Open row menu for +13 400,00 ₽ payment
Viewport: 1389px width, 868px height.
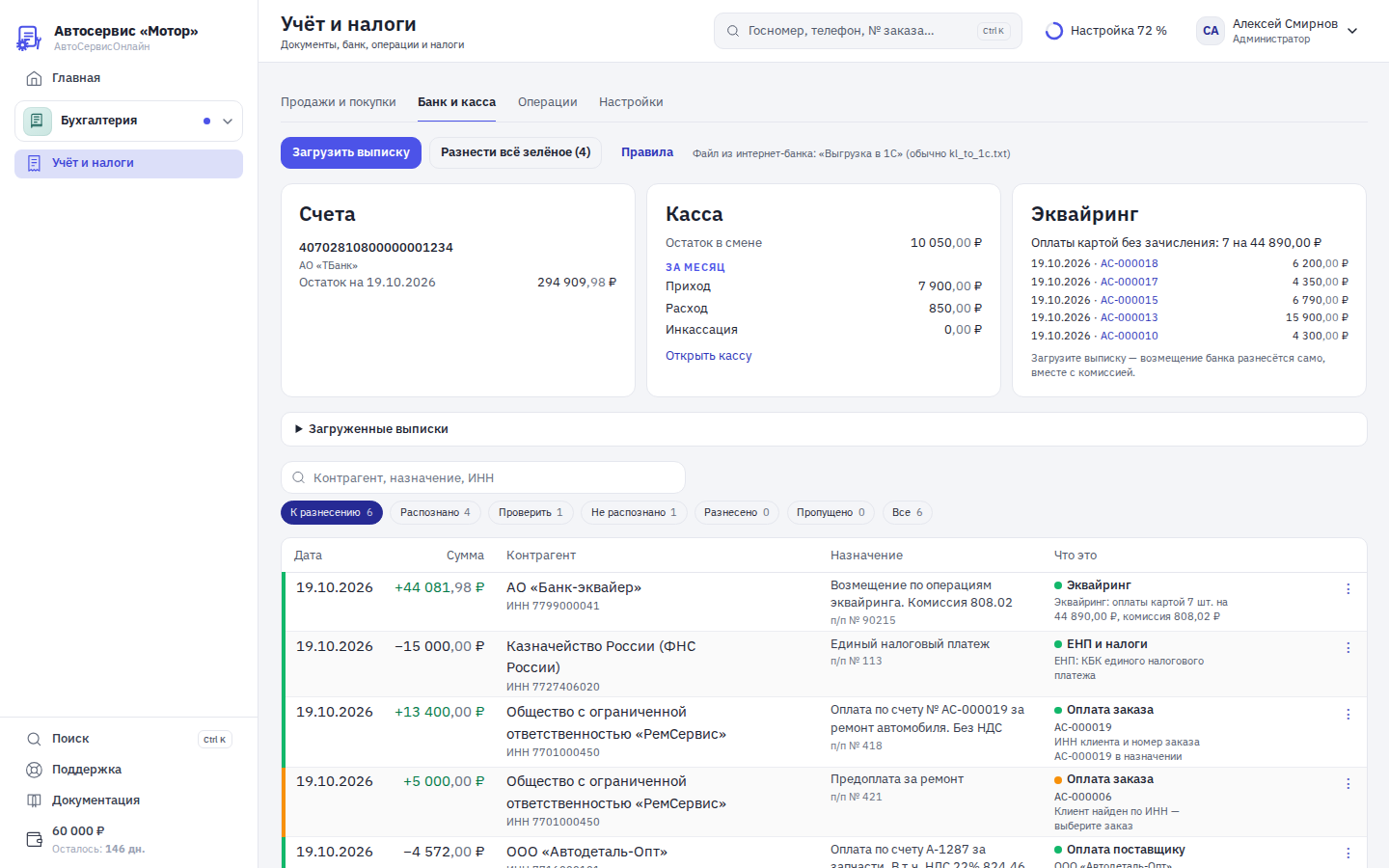pos(1348,715)
